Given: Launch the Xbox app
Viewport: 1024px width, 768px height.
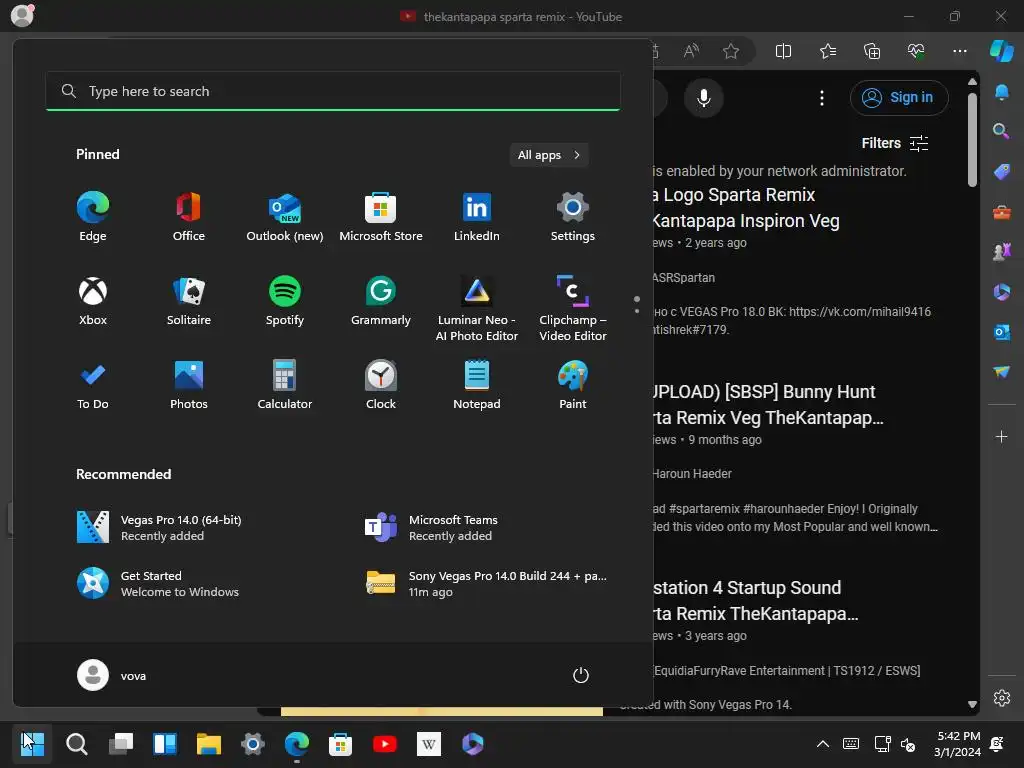Looking at the screenshot, I should pos(93,301).
